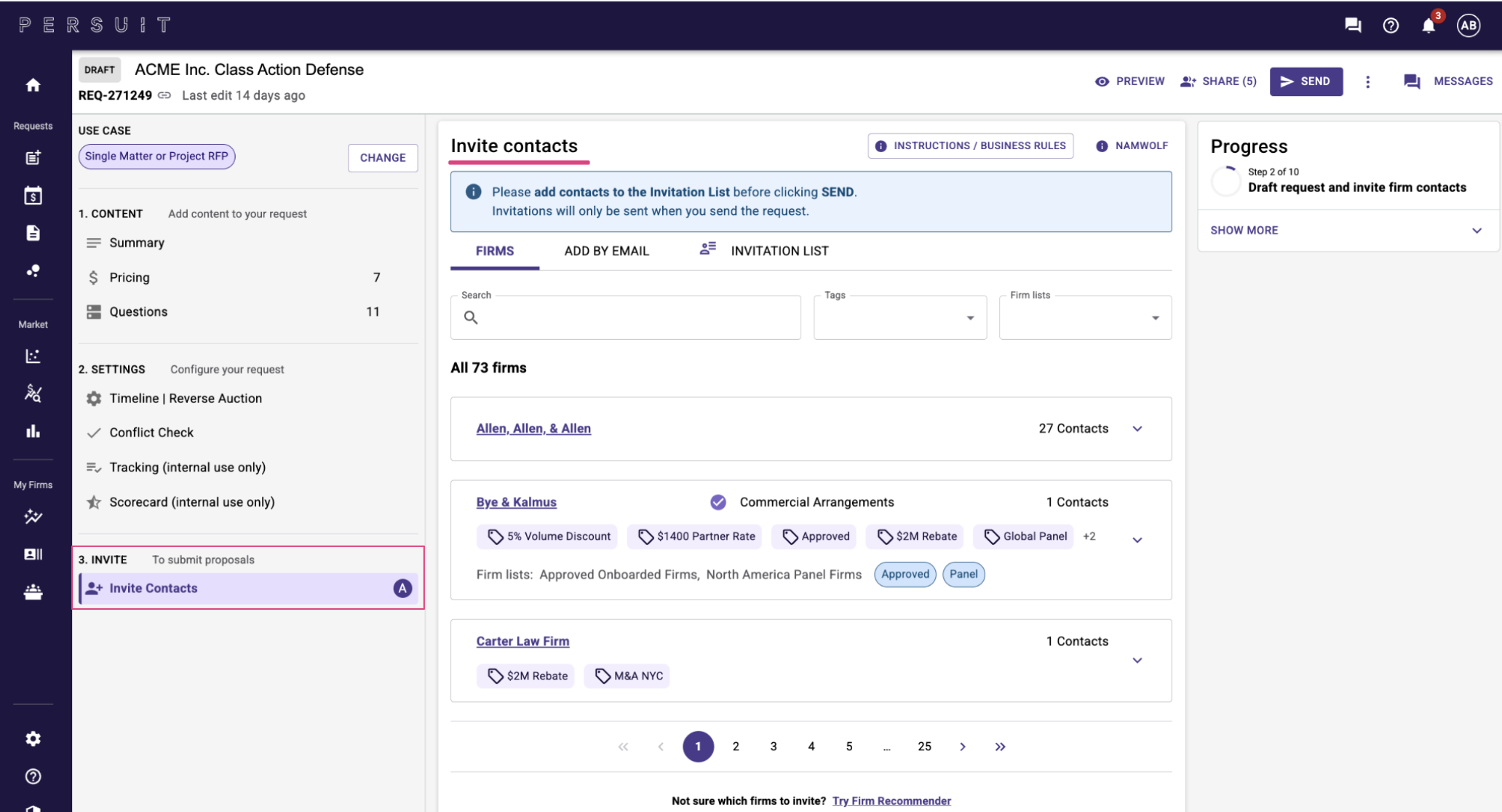Open the group people icon in sidebar
Screen dimensions: 1502x812
33,592
